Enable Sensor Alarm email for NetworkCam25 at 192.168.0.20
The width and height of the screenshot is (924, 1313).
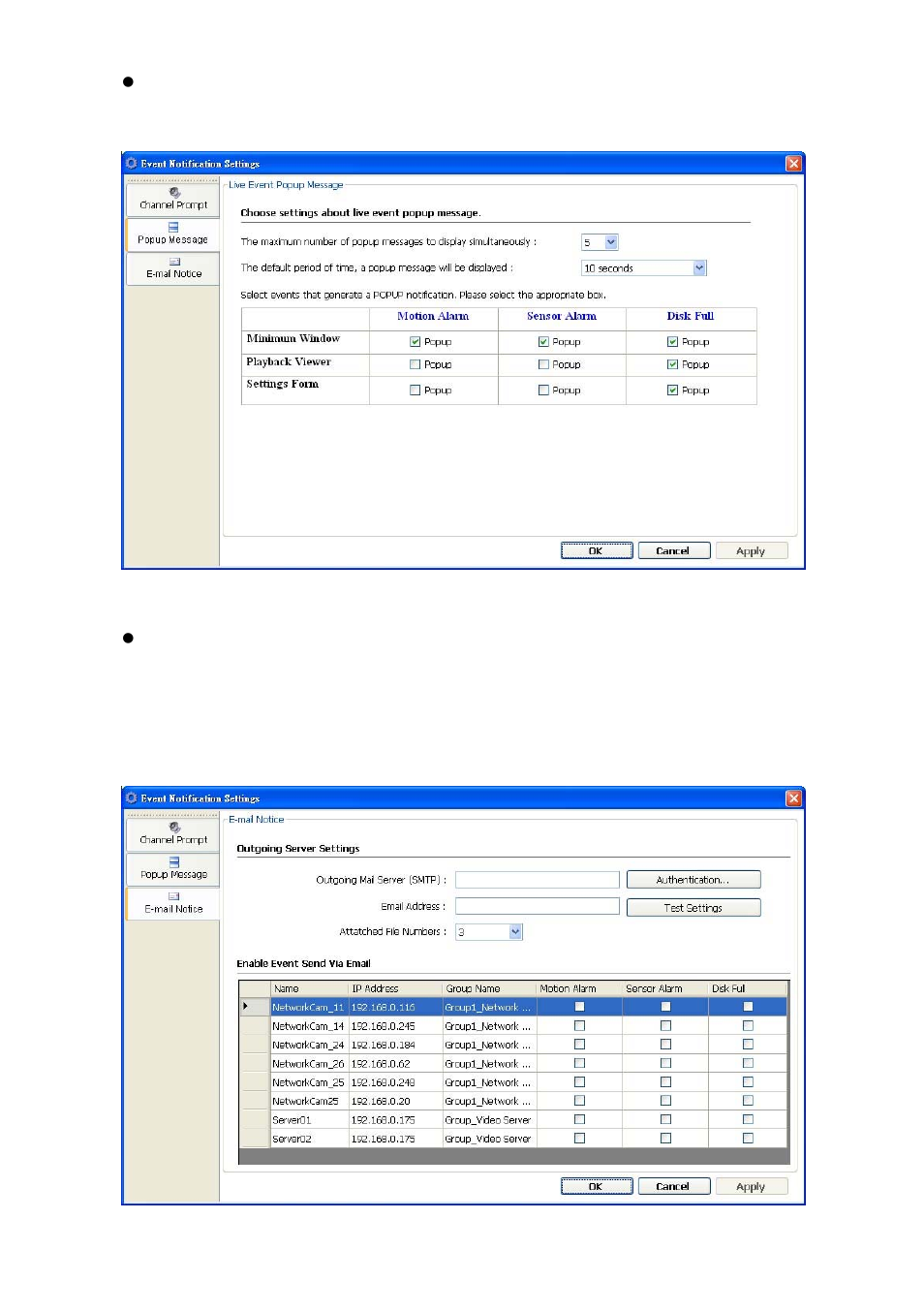point(665,1101)
